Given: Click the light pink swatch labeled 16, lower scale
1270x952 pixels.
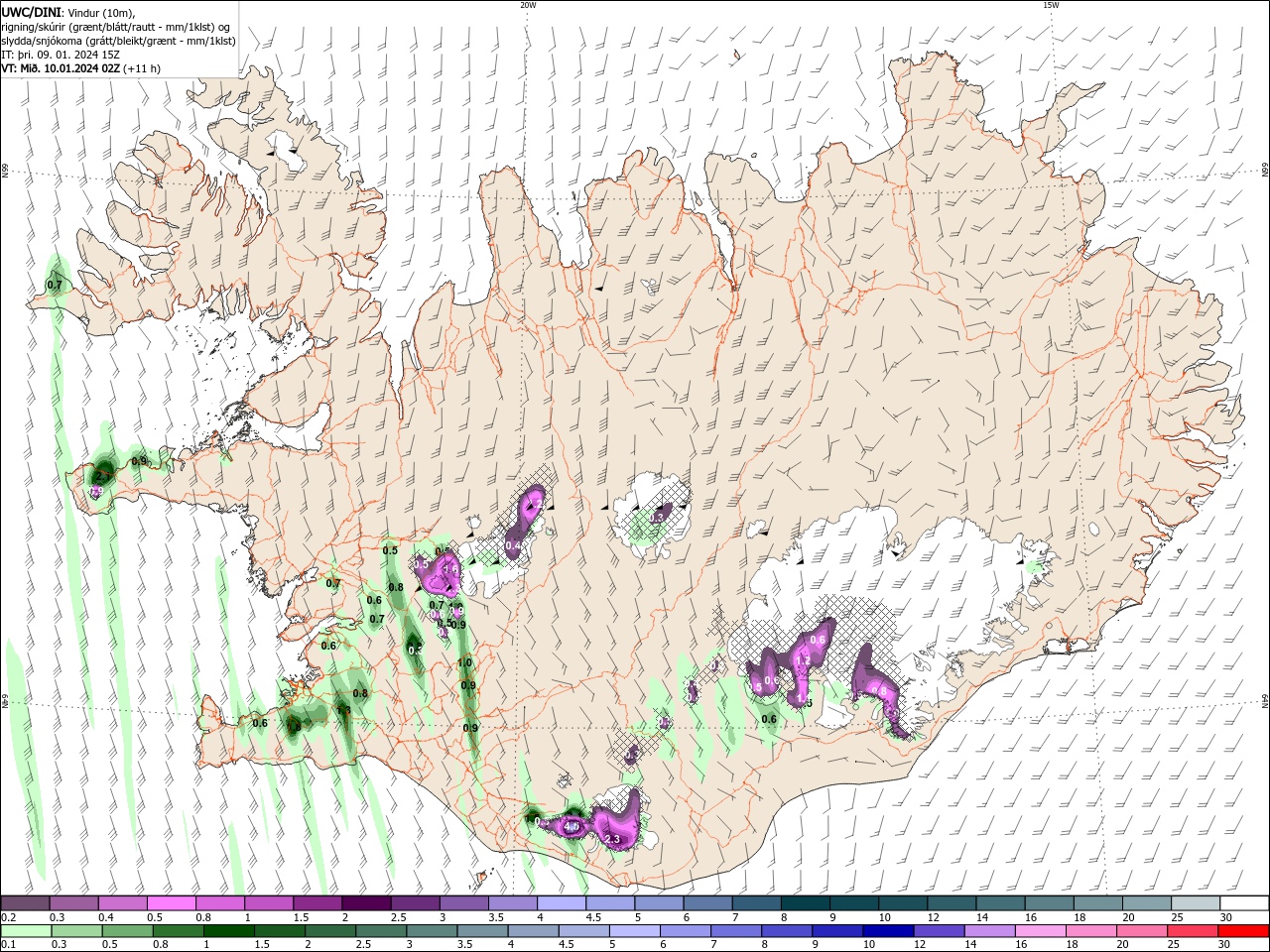Looking at the screenshot, I should coord(1041,931).
